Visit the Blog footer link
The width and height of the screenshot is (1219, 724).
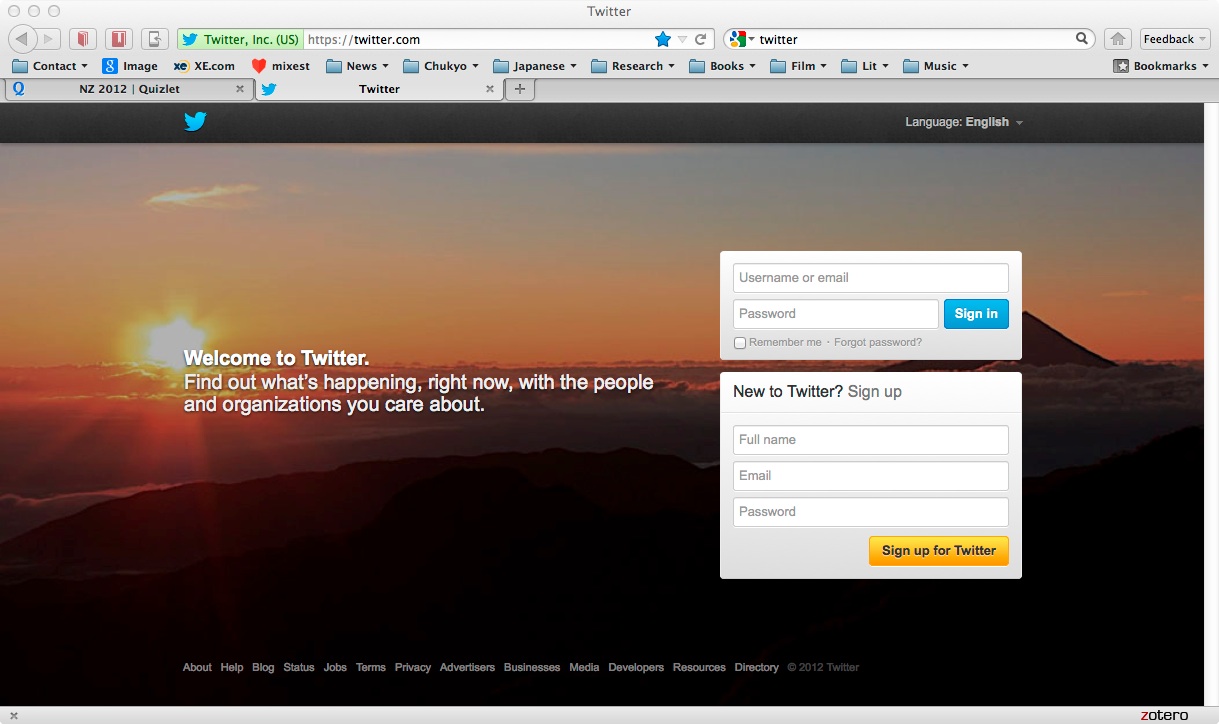tap(263, 668)
